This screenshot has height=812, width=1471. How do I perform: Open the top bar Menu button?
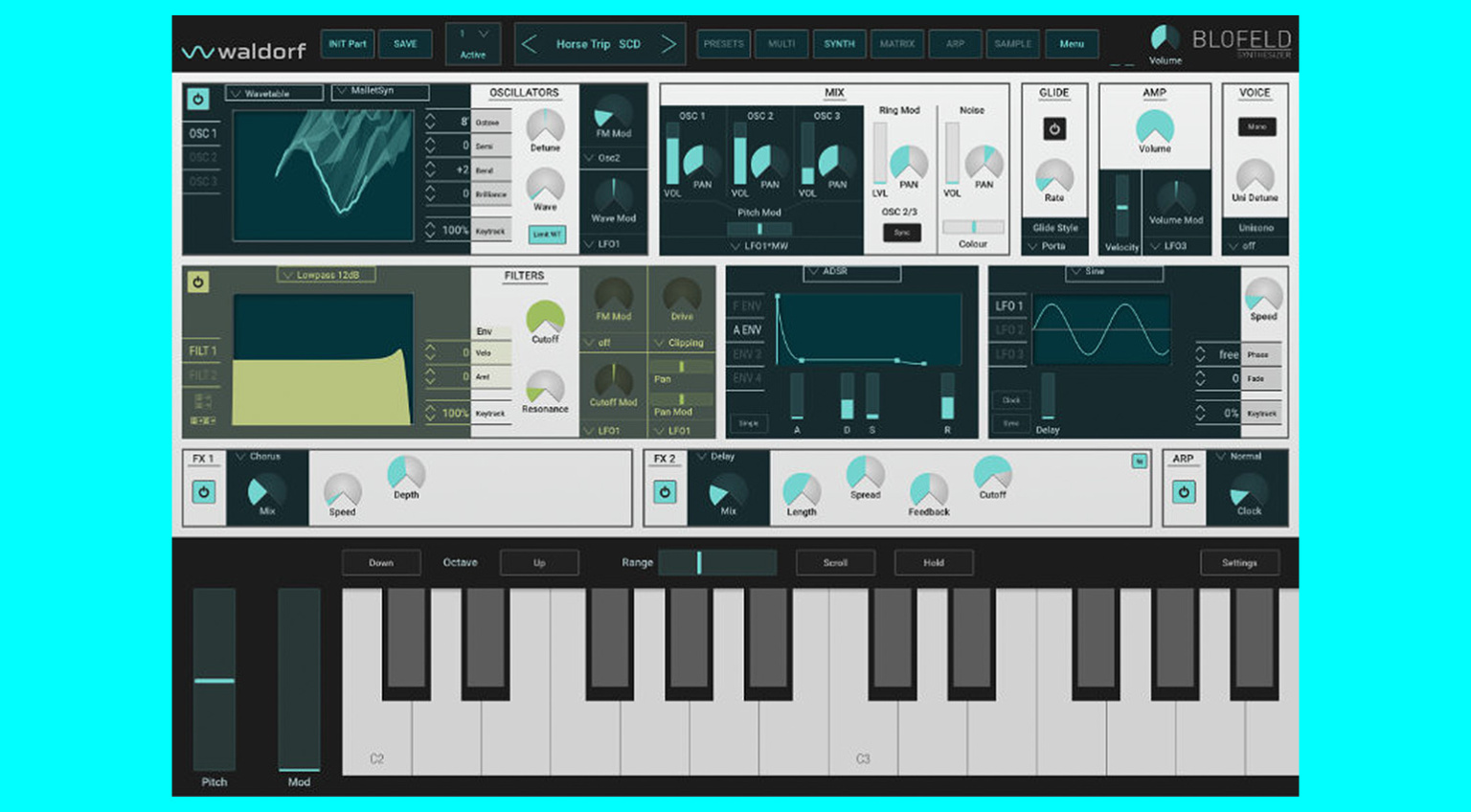coord(1072,44)
